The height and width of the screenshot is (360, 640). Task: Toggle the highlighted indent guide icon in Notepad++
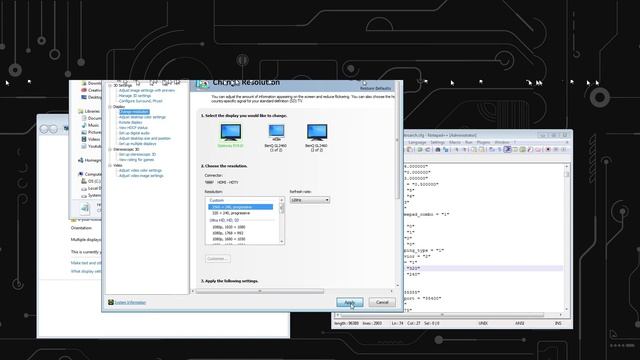point(507,150)
